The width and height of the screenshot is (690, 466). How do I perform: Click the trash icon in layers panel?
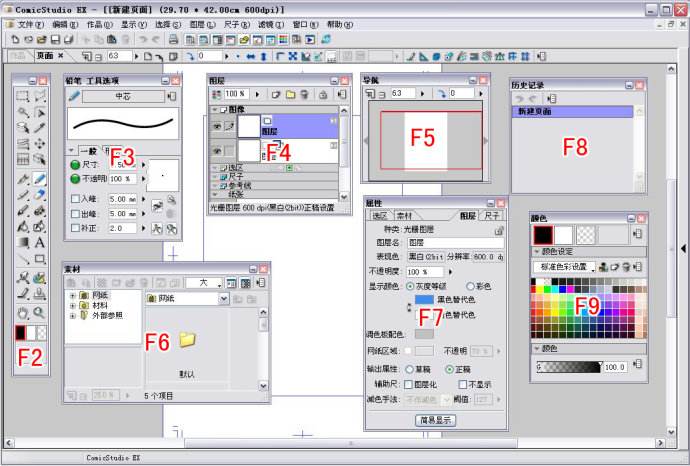(x=306, y=94)
